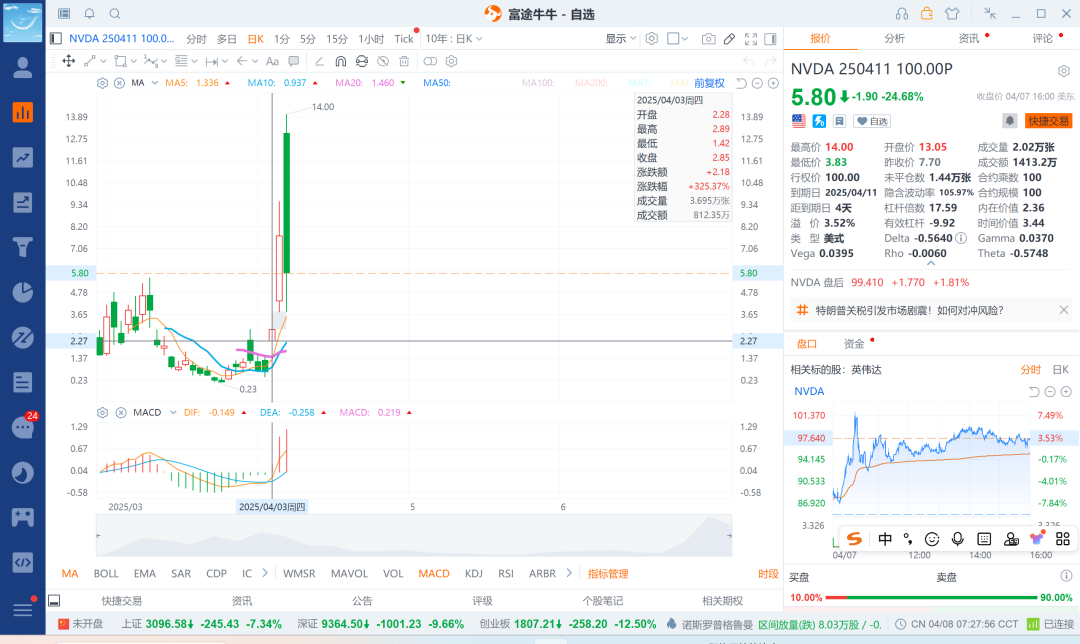Image resolution: width=1080 pixels, height=644 pixels.
Task: Collapse the bottom panel with minus box
Action: pos(54,601)
